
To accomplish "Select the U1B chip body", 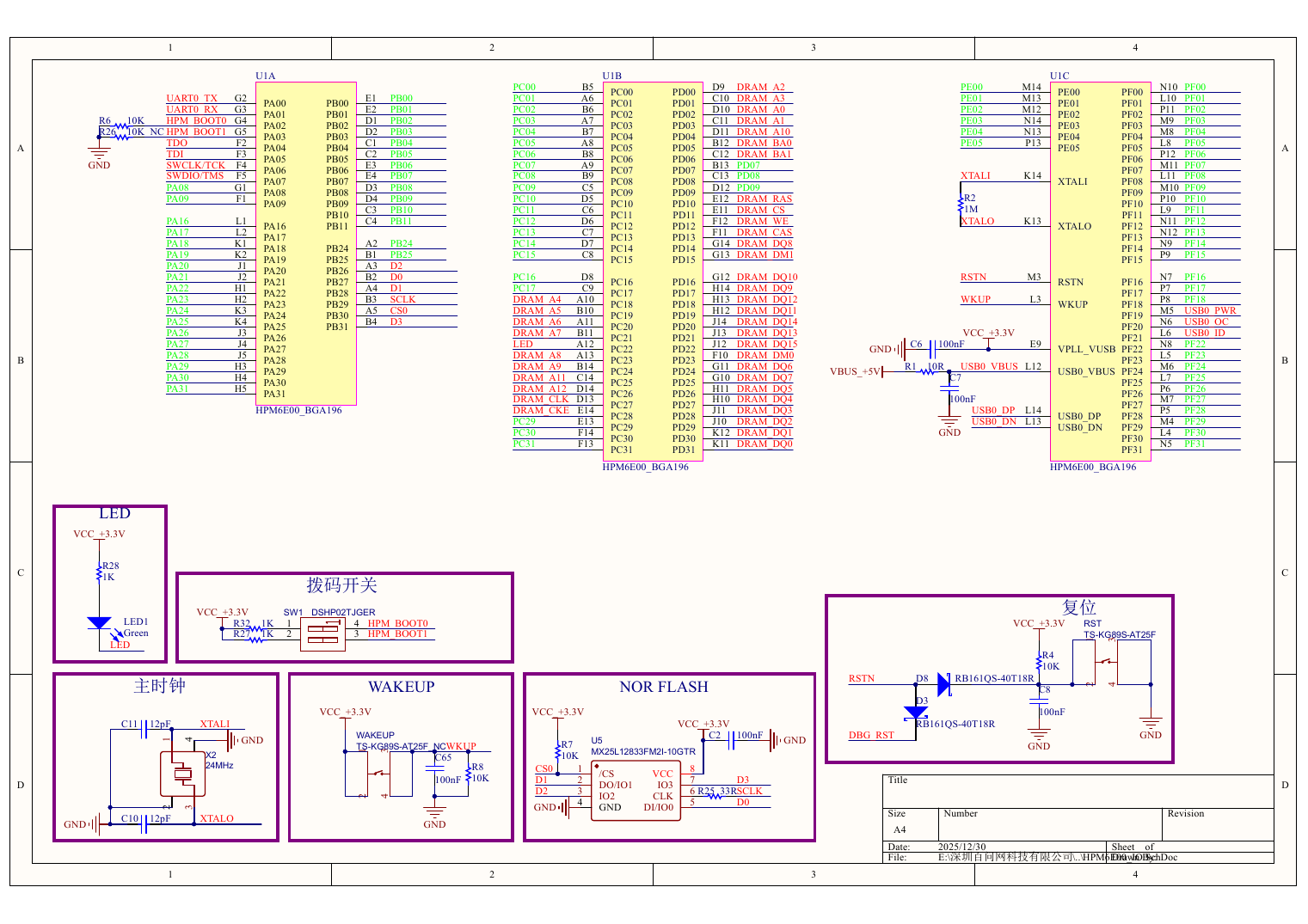I will 653,272.
